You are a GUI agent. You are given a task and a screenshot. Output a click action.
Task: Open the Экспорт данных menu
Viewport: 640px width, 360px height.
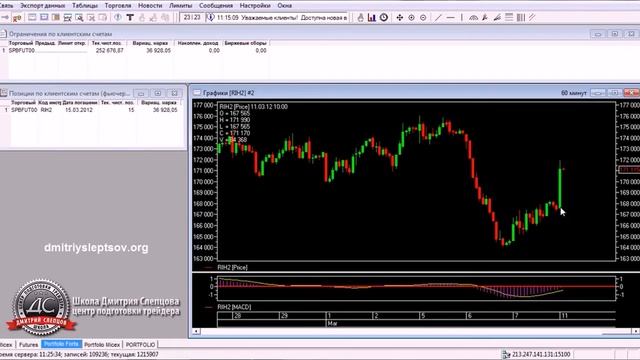point(42,6)
